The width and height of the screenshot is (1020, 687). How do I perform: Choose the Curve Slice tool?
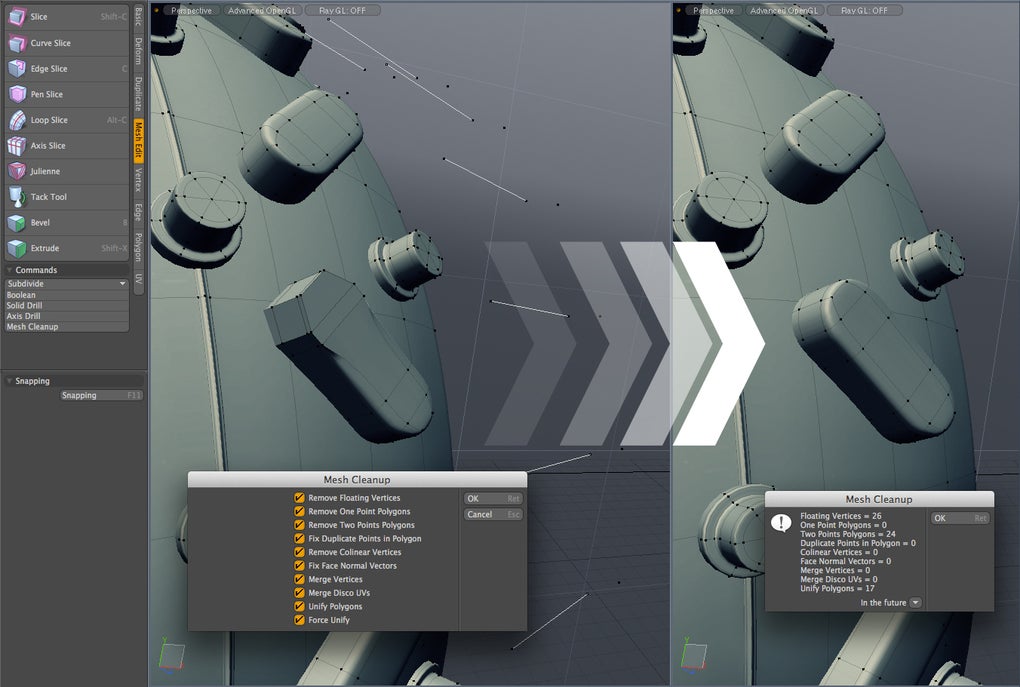(67, 43)
